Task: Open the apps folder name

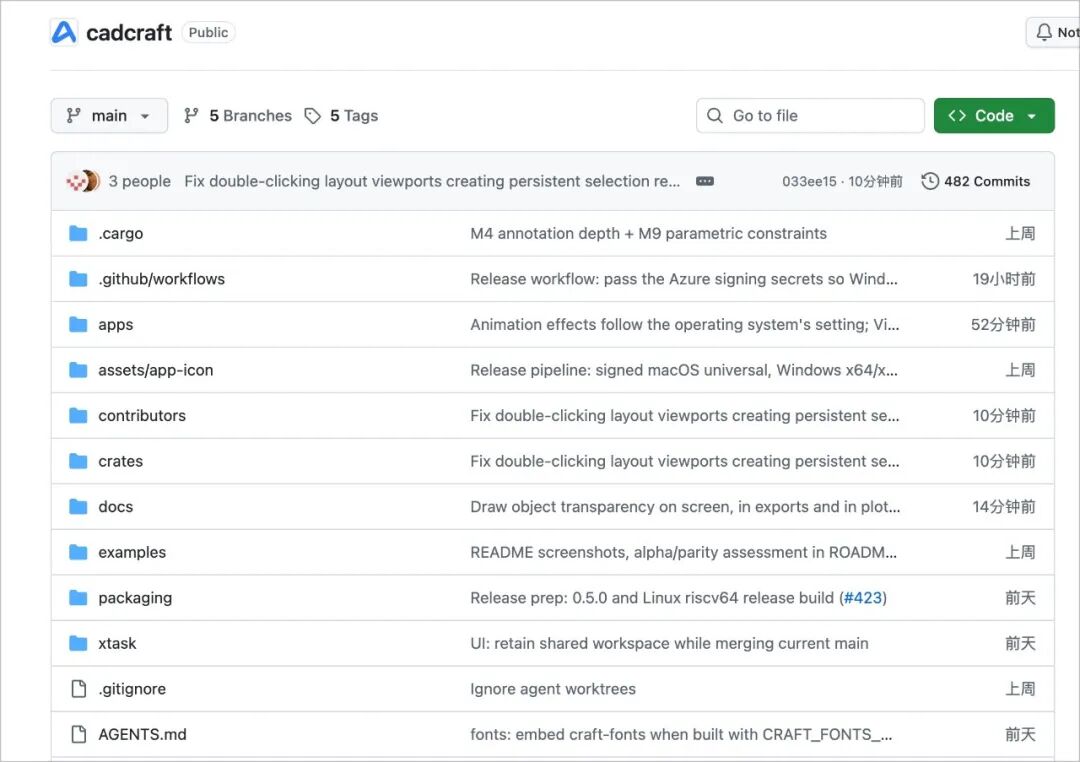Action: 116,325
